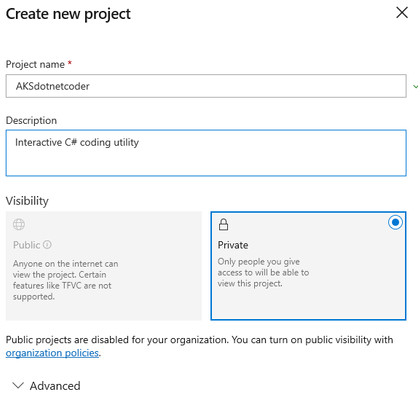Select the Private visibility card description text

[x=263, y=272]
